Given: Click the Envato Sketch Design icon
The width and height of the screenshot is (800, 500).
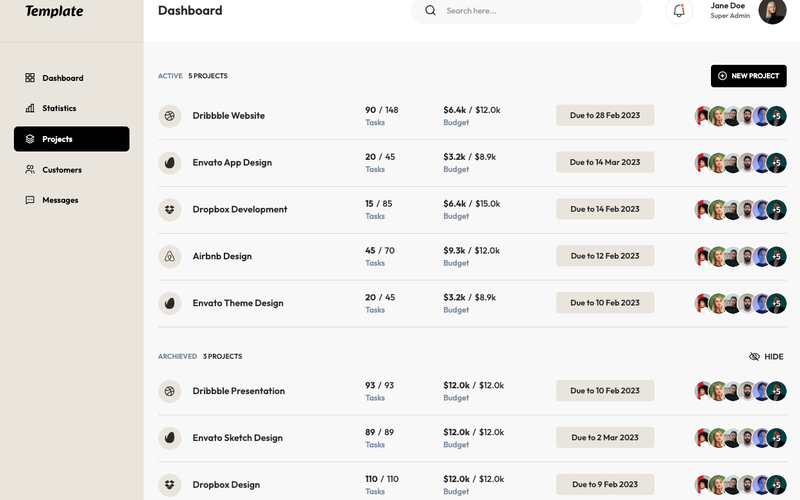Looking at the screenshot, I should click(170, 438).
